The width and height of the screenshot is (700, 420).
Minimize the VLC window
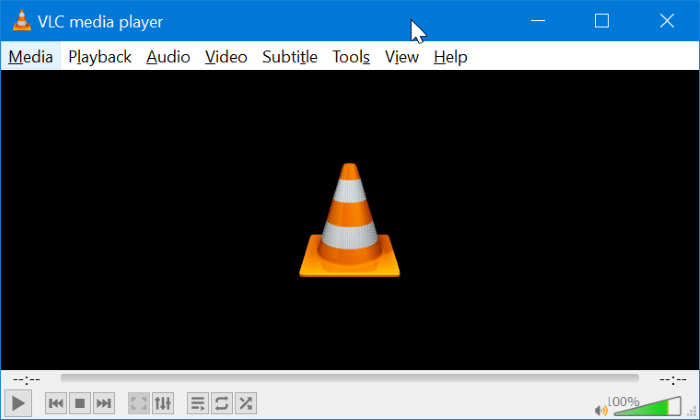click(x=538, y=21)
